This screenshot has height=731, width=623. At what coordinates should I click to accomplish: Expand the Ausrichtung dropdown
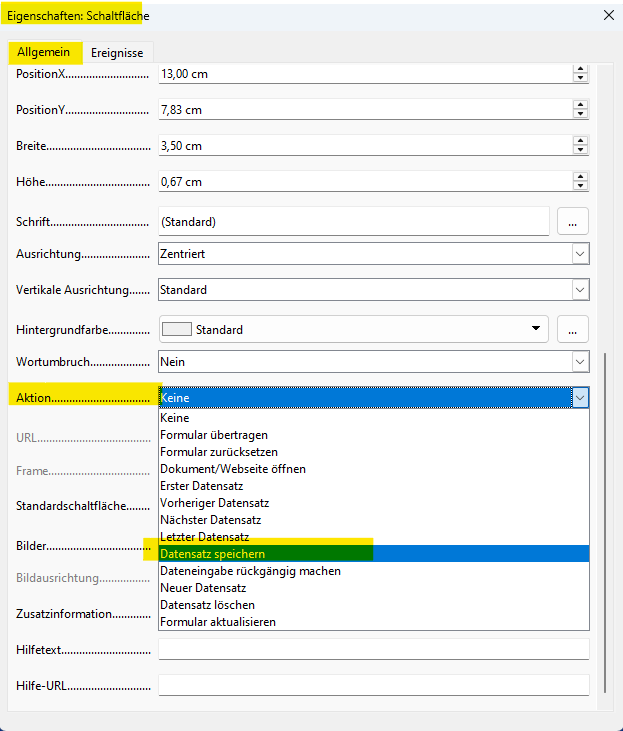pos(579,254)
